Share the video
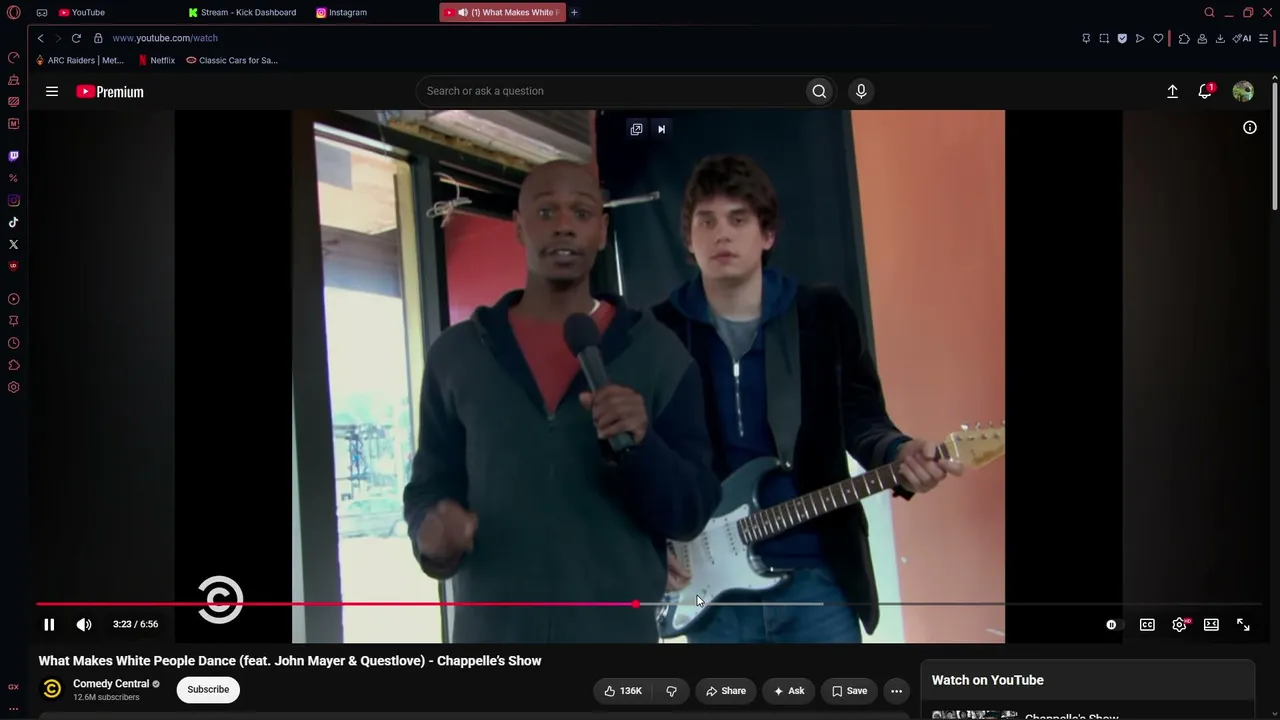 [725, 691]
